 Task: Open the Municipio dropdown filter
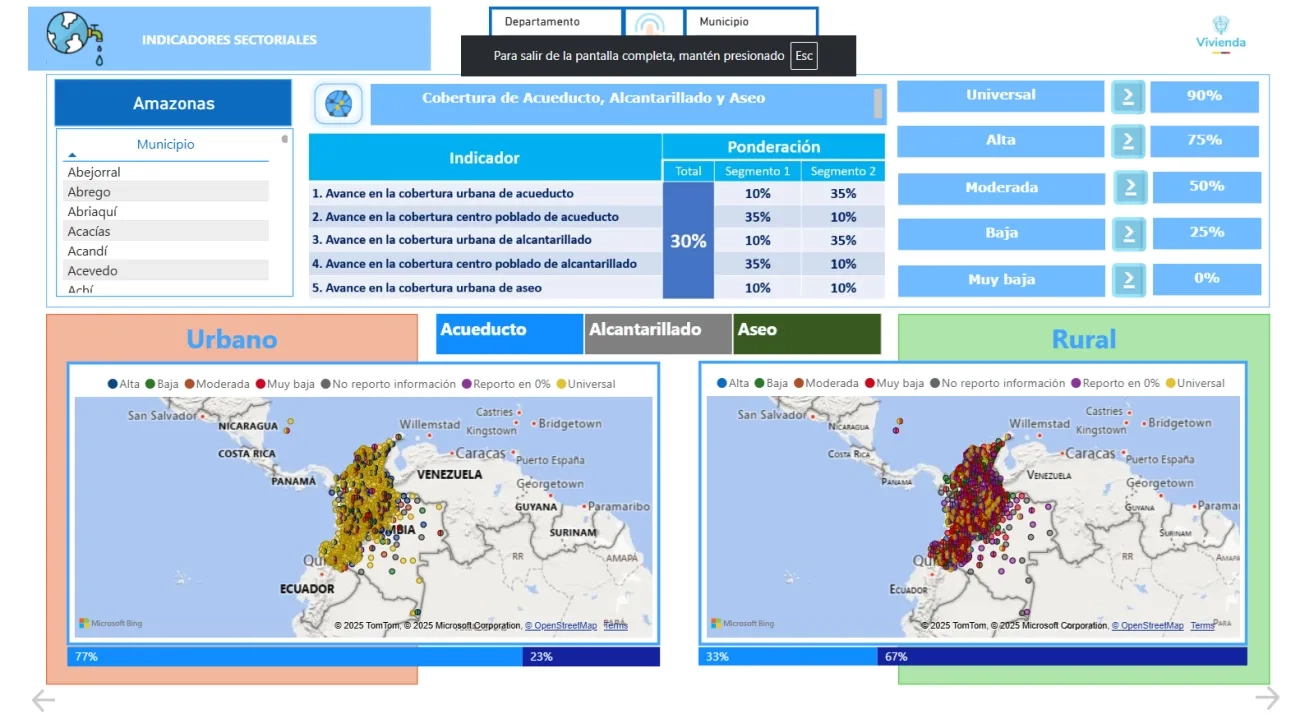pyautogui.click(x=750, y=22)
